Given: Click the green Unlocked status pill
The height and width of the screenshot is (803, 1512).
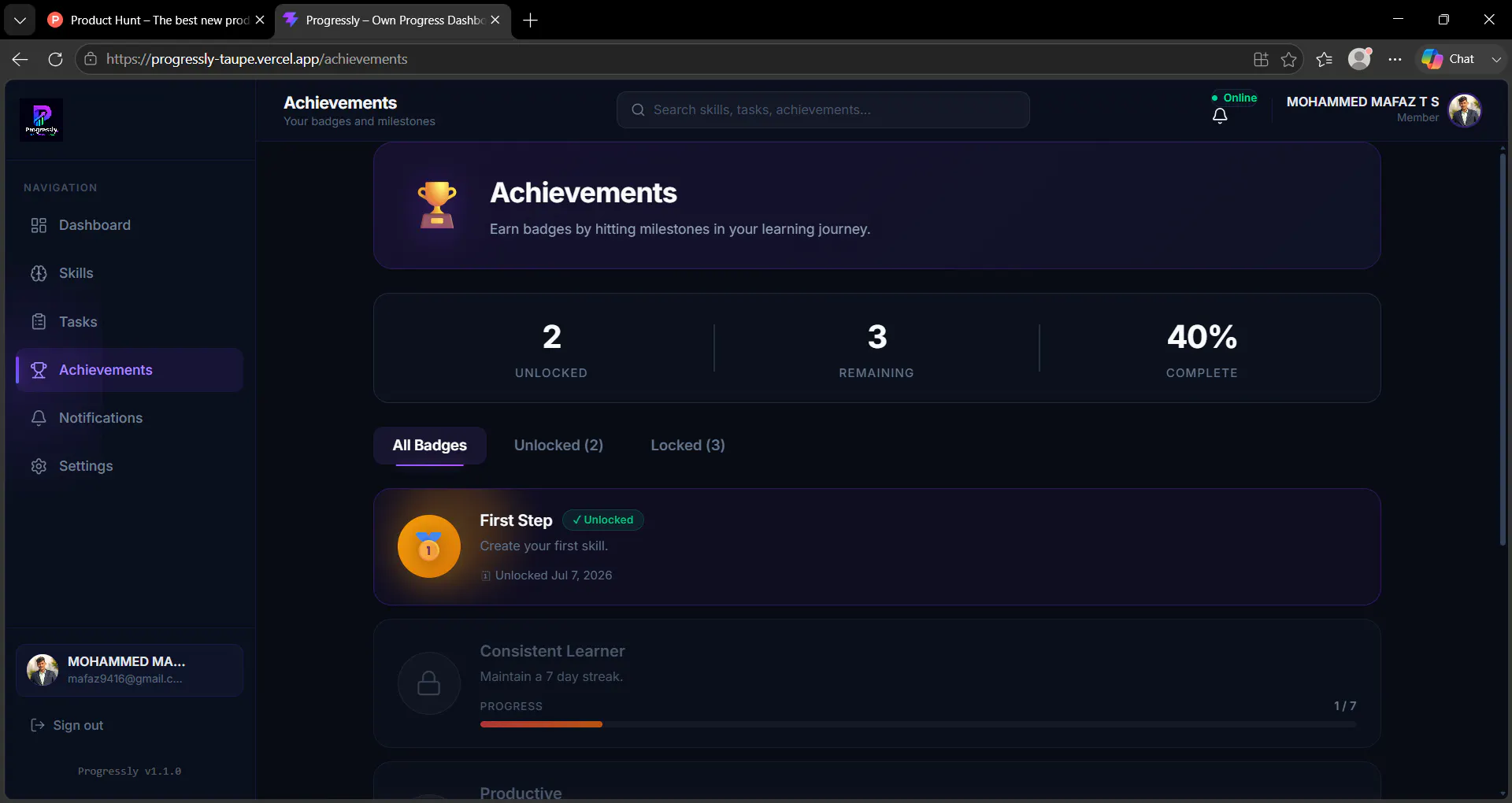Looking at the screenshot, I should click(603, 520).
